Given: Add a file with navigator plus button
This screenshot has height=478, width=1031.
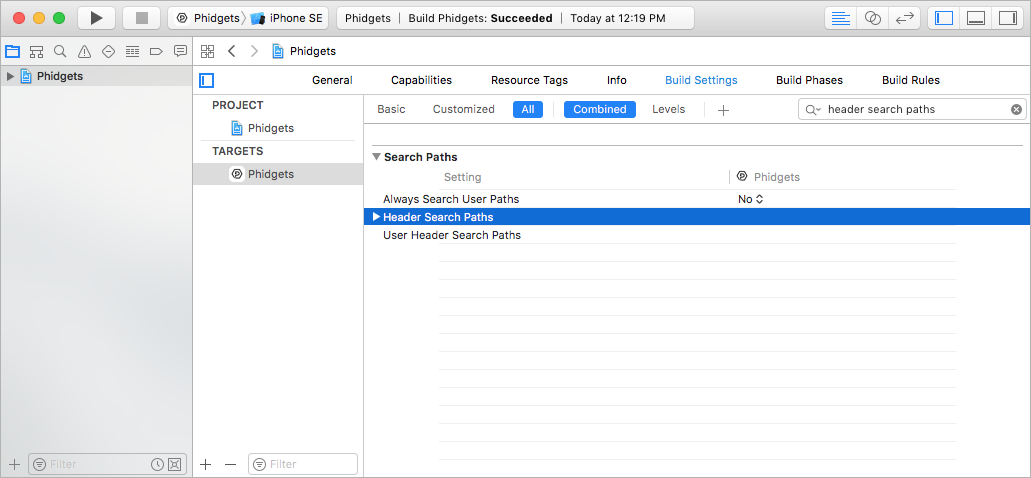Looking at the screenshot, I should click(x=15, y=464).
